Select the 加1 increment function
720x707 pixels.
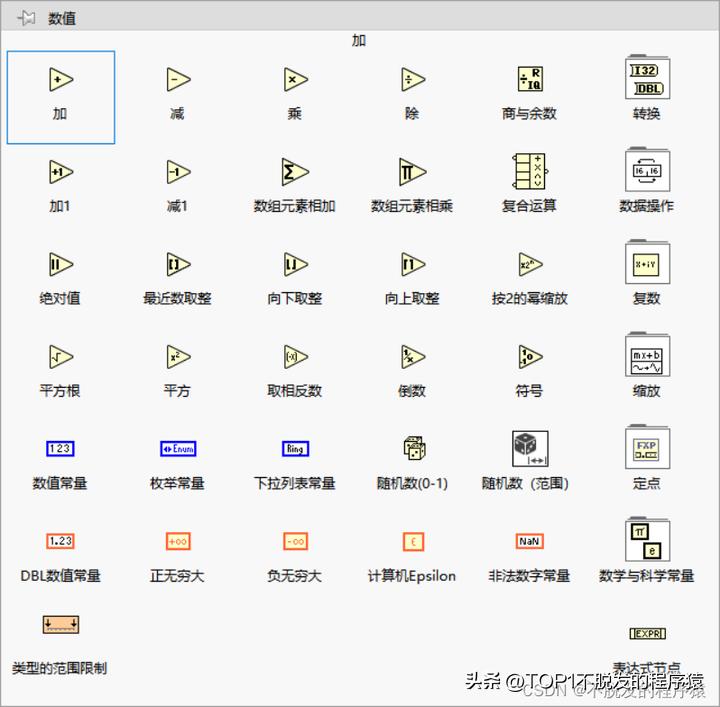tap(61, 172)
